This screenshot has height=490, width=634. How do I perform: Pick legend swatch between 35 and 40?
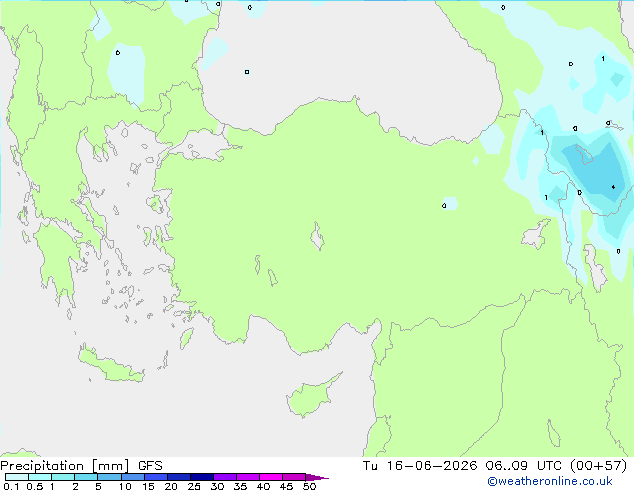pos(248,477)
